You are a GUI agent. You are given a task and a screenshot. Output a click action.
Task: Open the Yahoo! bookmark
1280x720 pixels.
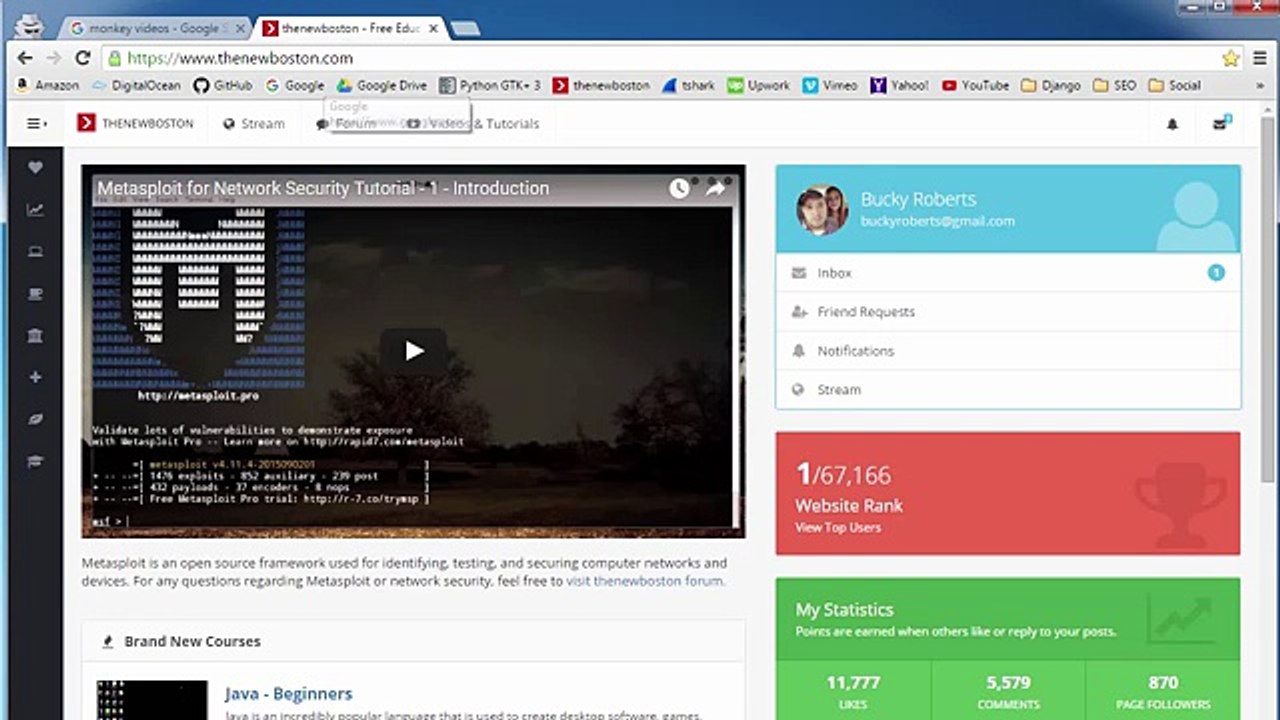point(899,86)
